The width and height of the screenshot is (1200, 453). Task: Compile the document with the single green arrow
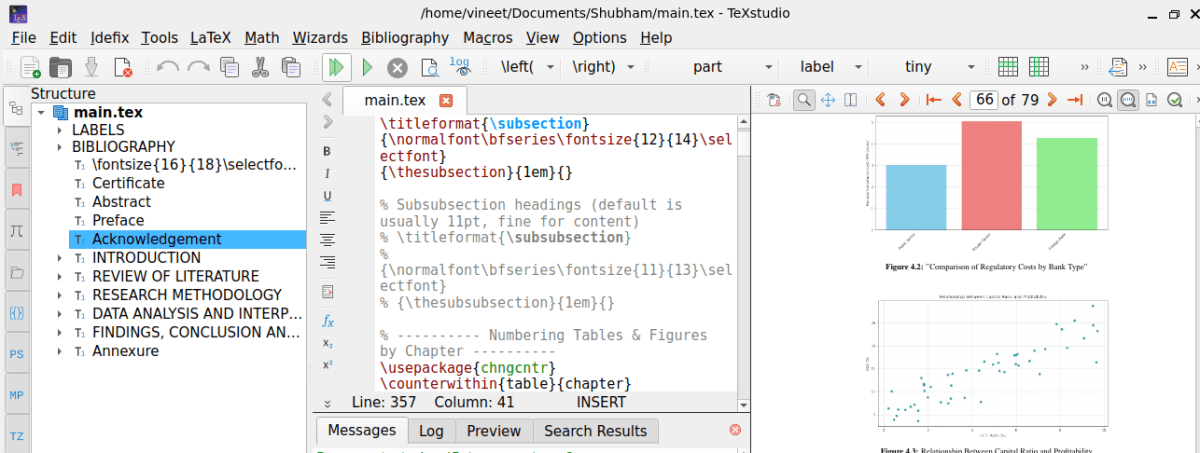[367, 67]
